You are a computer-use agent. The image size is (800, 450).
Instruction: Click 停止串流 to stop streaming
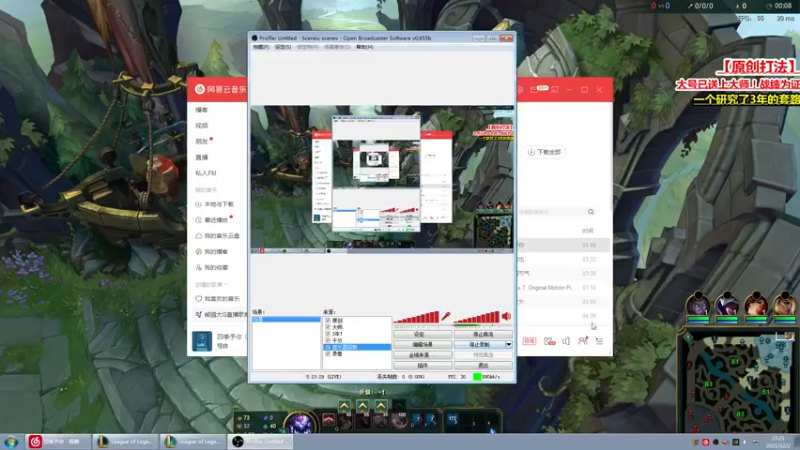coord(483,335)
